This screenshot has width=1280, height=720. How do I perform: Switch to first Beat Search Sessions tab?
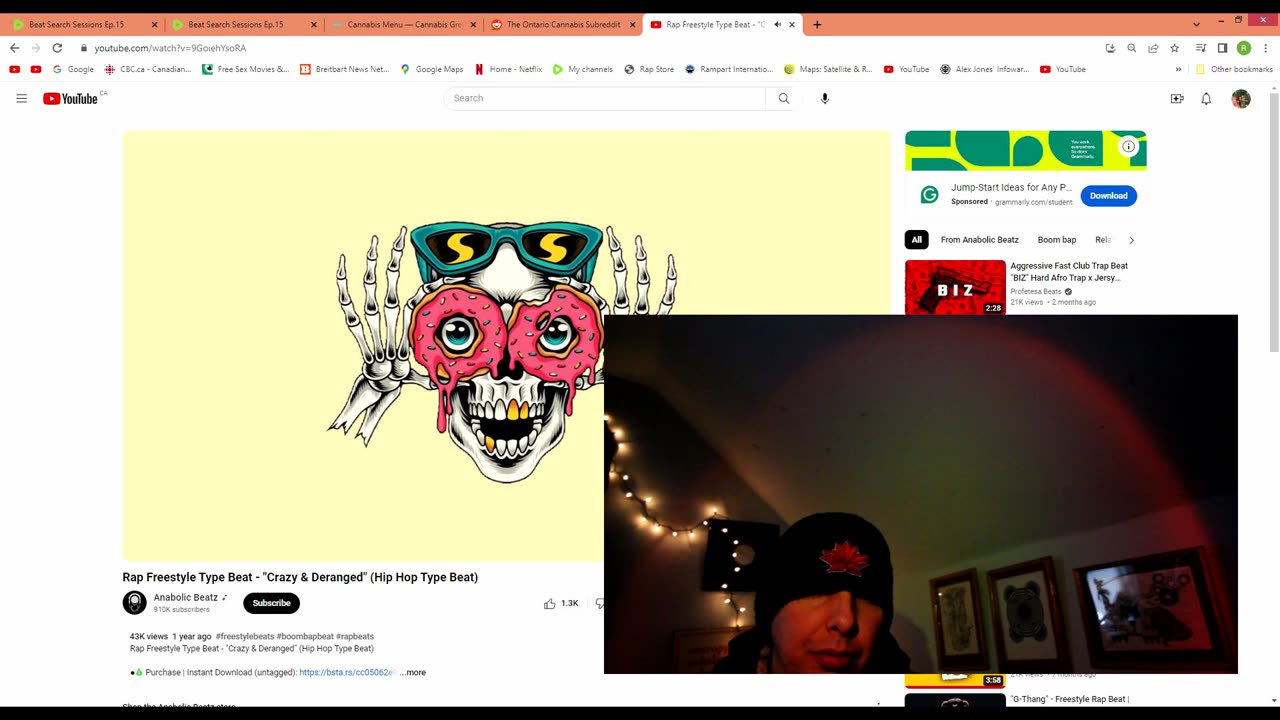(x=76, y=24)
